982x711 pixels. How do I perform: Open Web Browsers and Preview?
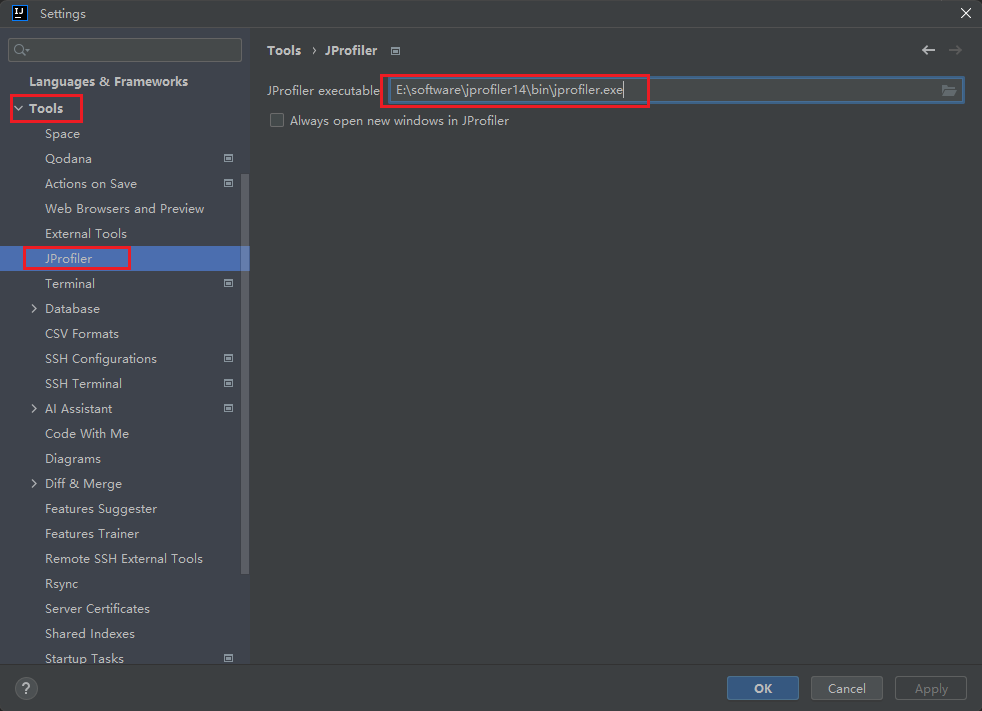point(125,209)
